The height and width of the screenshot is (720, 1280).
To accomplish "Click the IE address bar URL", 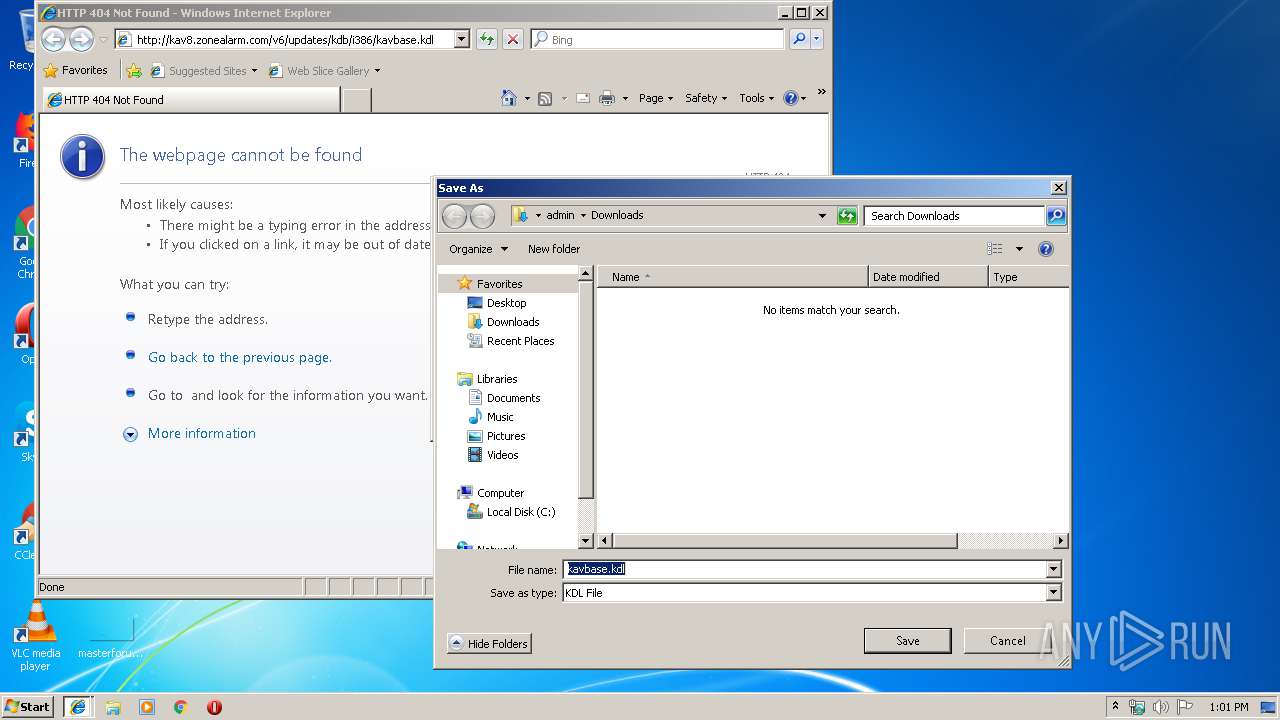I will coord(285,40).
